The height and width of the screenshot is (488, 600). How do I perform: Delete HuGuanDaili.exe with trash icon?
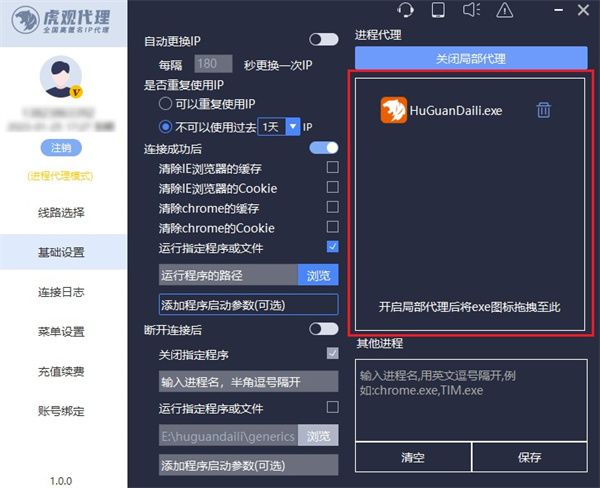coord(542,110)
